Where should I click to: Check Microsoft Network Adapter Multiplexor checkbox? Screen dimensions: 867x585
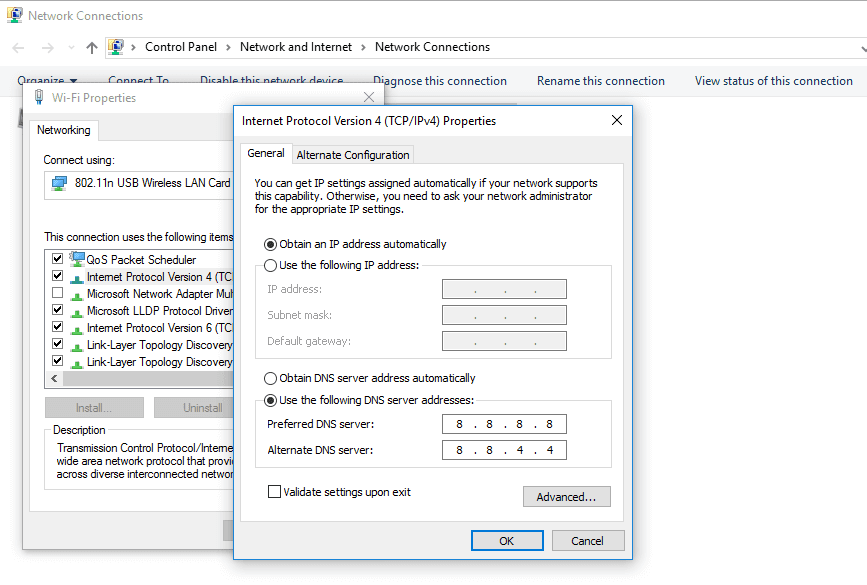point(58,292)
